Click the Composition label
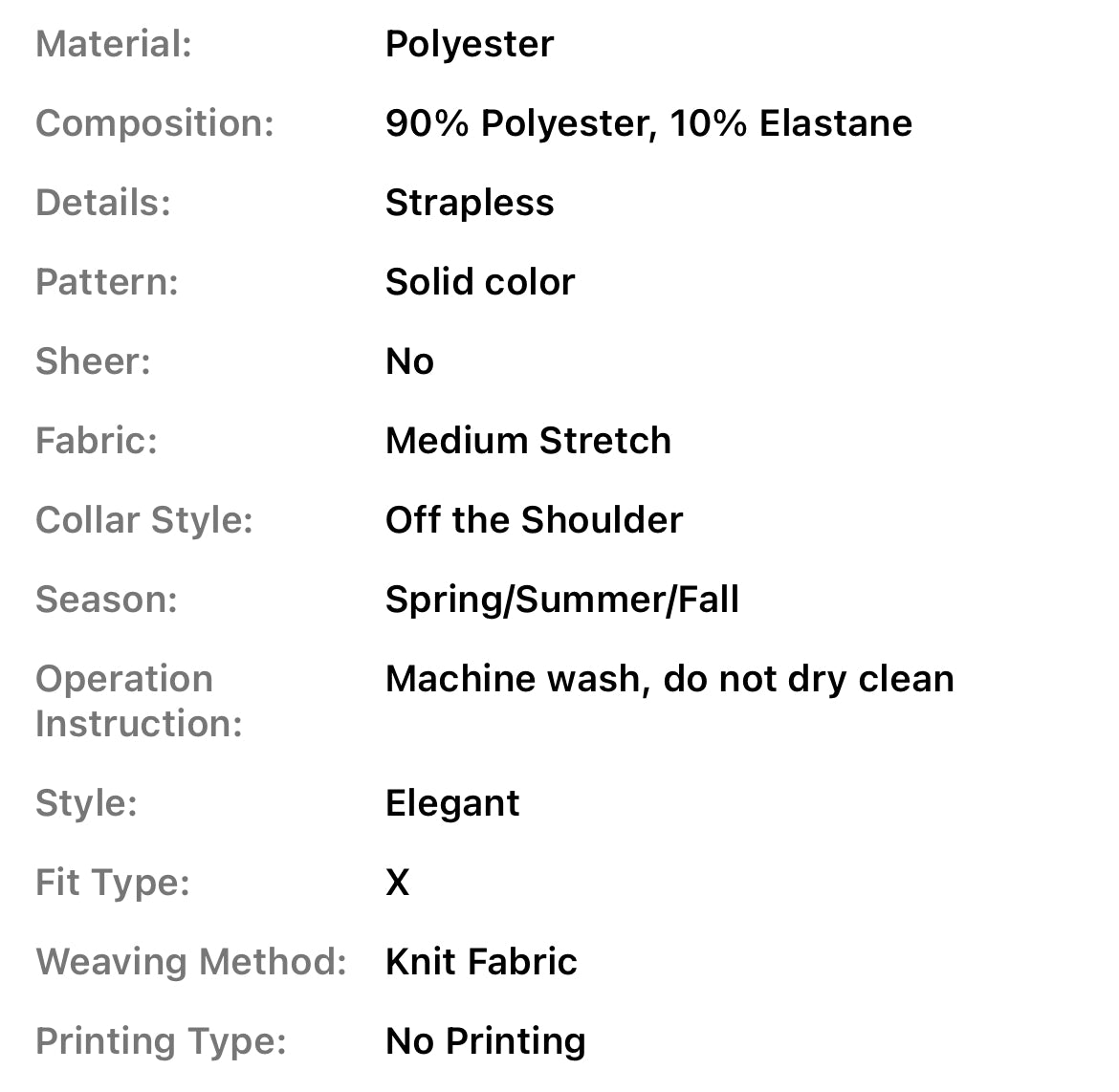The width and height of the screenshot is (1119, 1092). (x=155, y=123)
